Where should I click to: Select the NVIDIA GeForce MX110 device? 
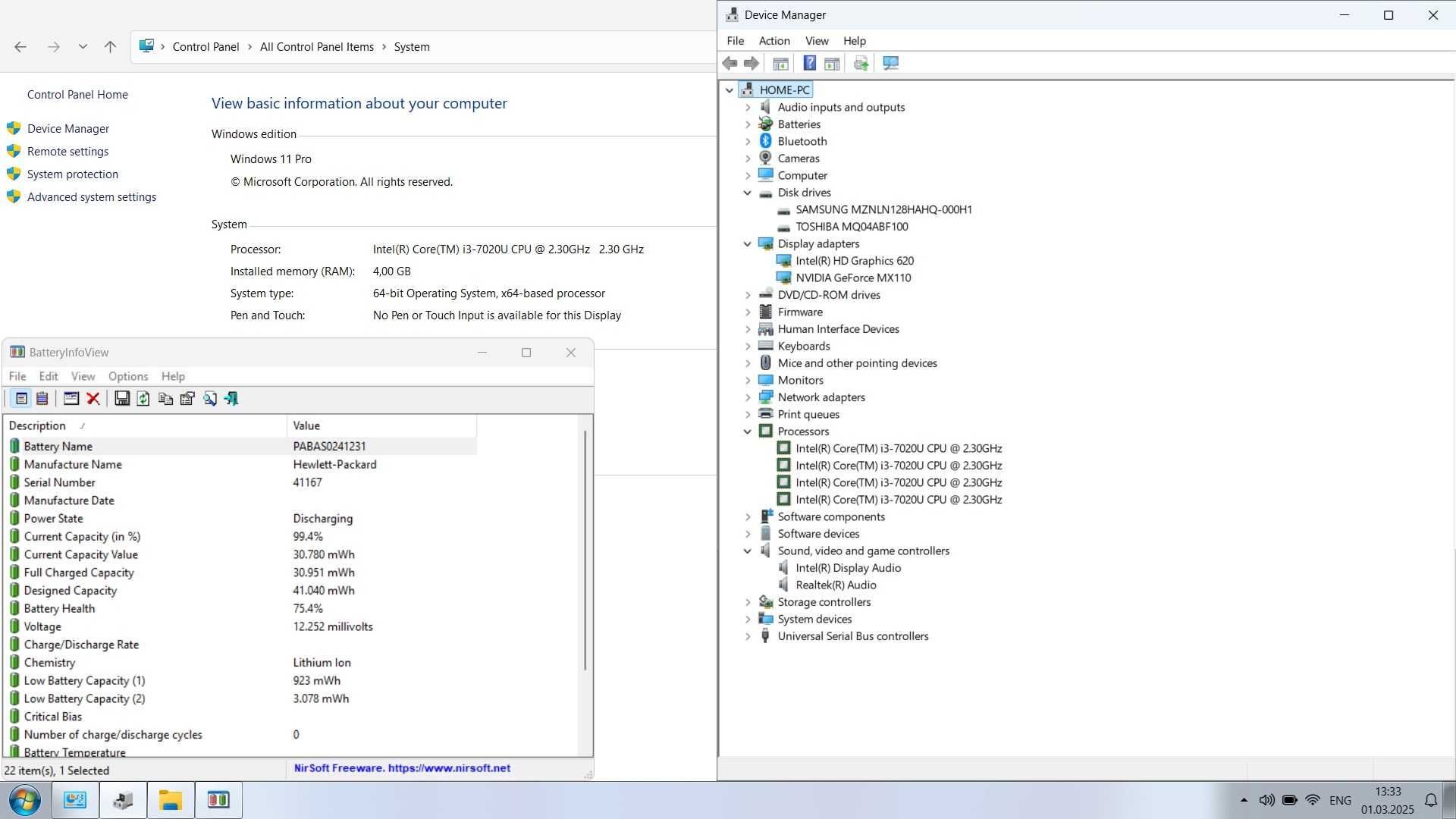click(x=853, y=278)
